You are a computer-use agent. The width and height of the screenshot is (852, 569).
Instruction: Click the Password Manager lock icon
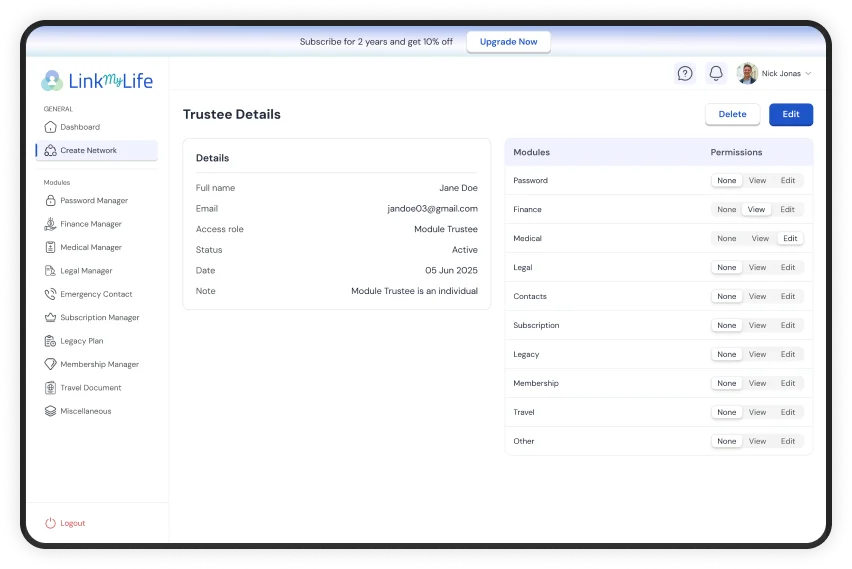[x=51, y=201]
